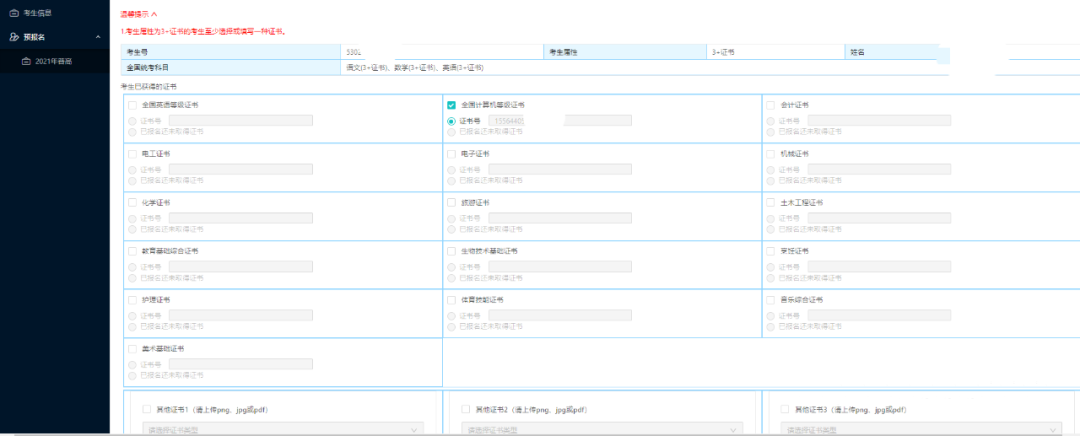Click 烹饪证书 certificate number field
The width and height of the screenshot is (1080, 436).
[x=880, y=267]
